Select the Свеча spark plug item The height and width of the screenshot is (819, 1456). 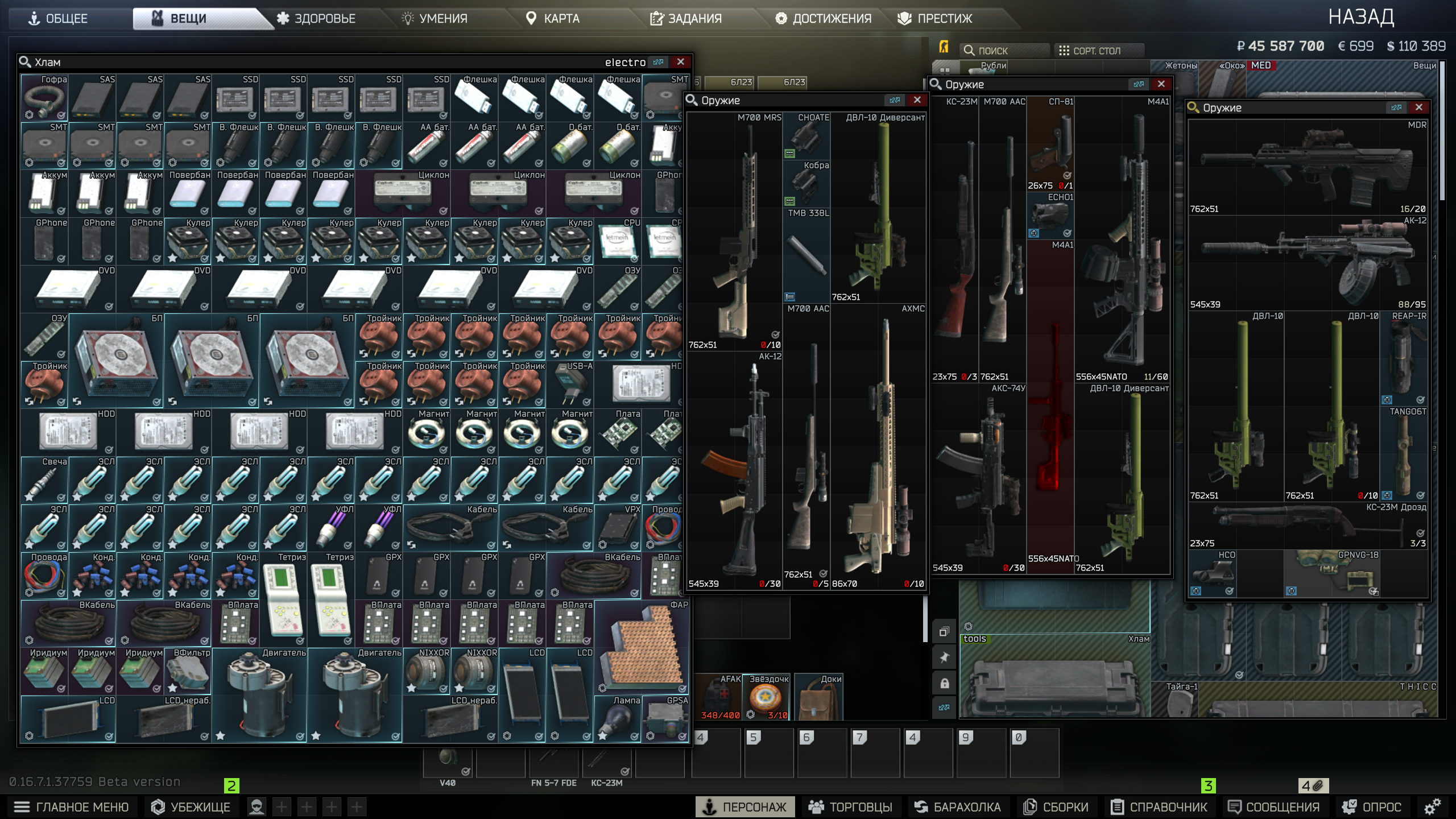click(44, 480)
